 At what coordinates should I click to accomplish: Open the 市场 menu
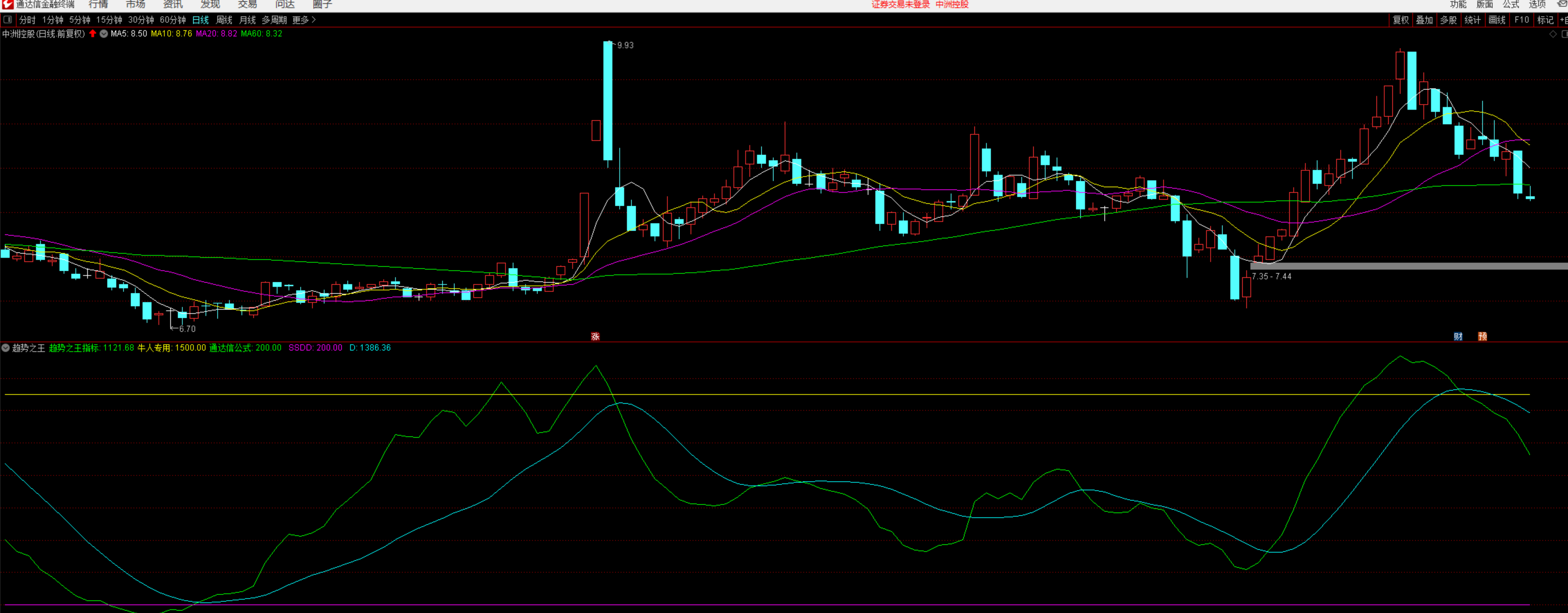coord(135,4)
